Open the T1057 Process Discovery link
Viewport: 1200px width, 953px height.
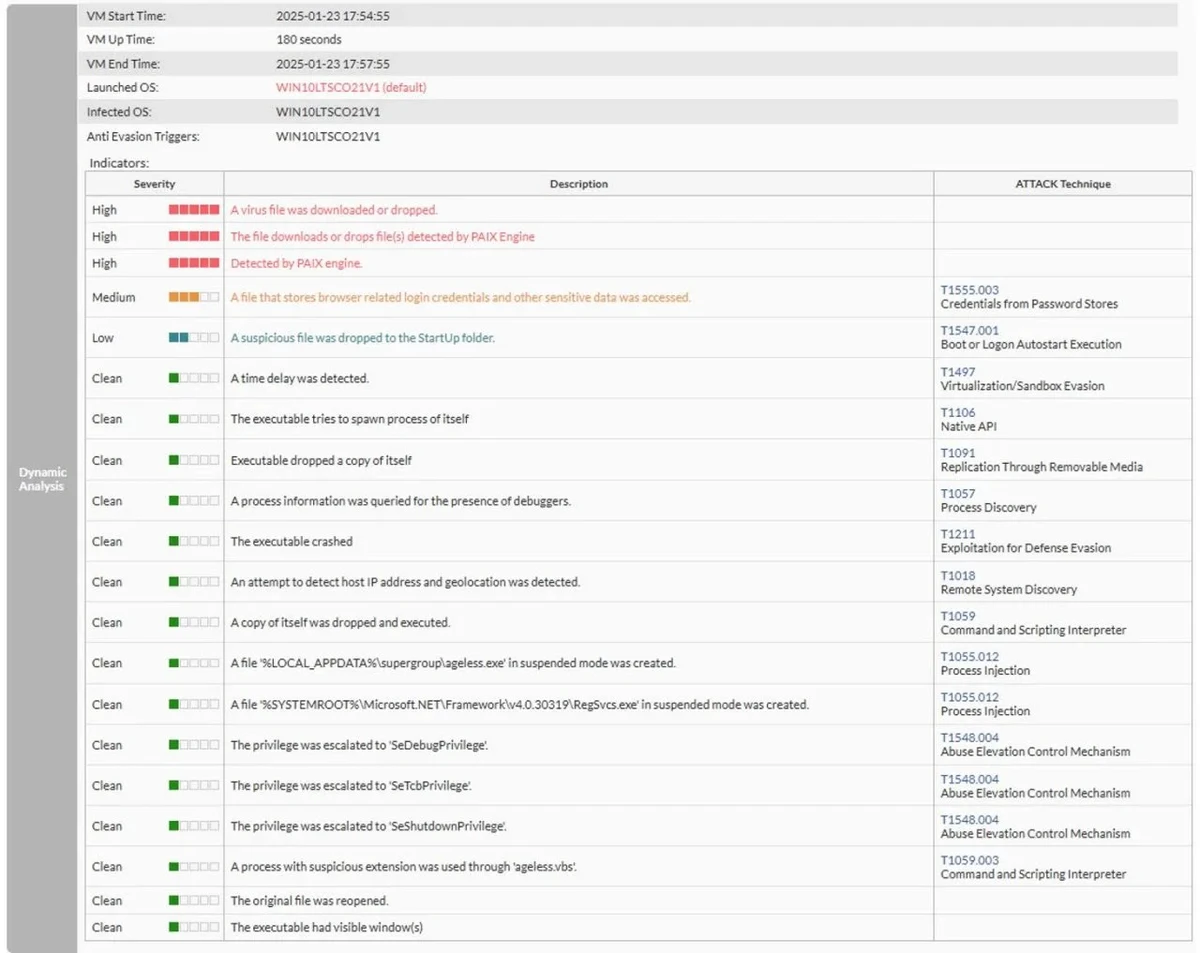(x=957, y=494)
